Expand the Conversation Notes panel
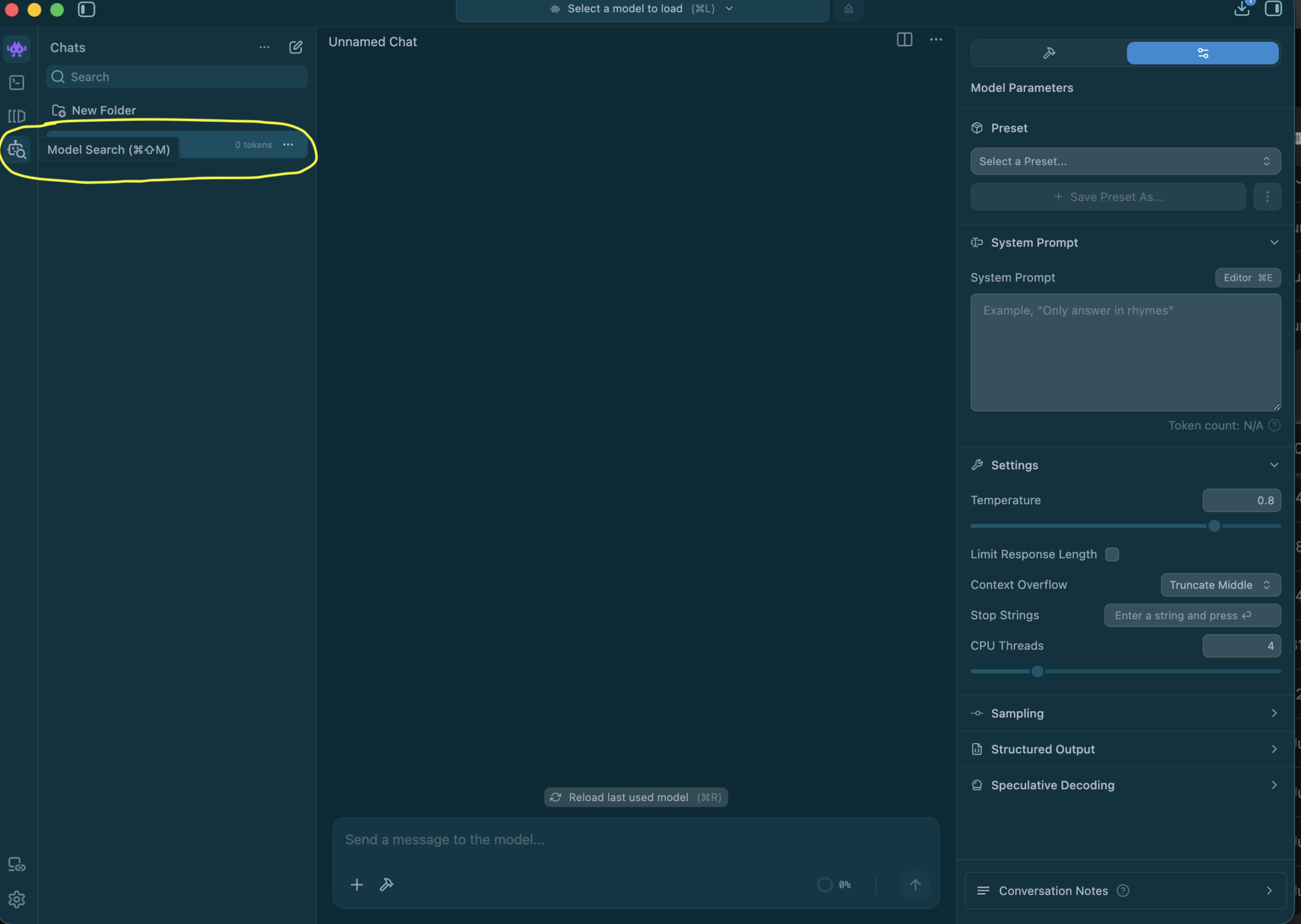Viewport: 1301px width, 924px height. pos(1125,891)
